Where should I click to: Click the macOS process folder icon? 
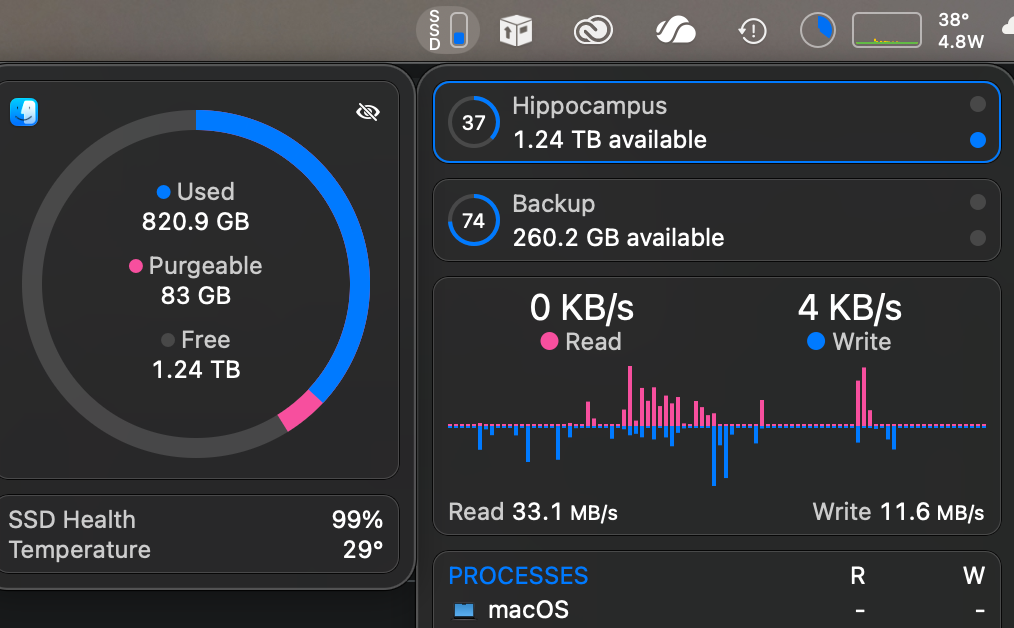[x=464, y=609]
